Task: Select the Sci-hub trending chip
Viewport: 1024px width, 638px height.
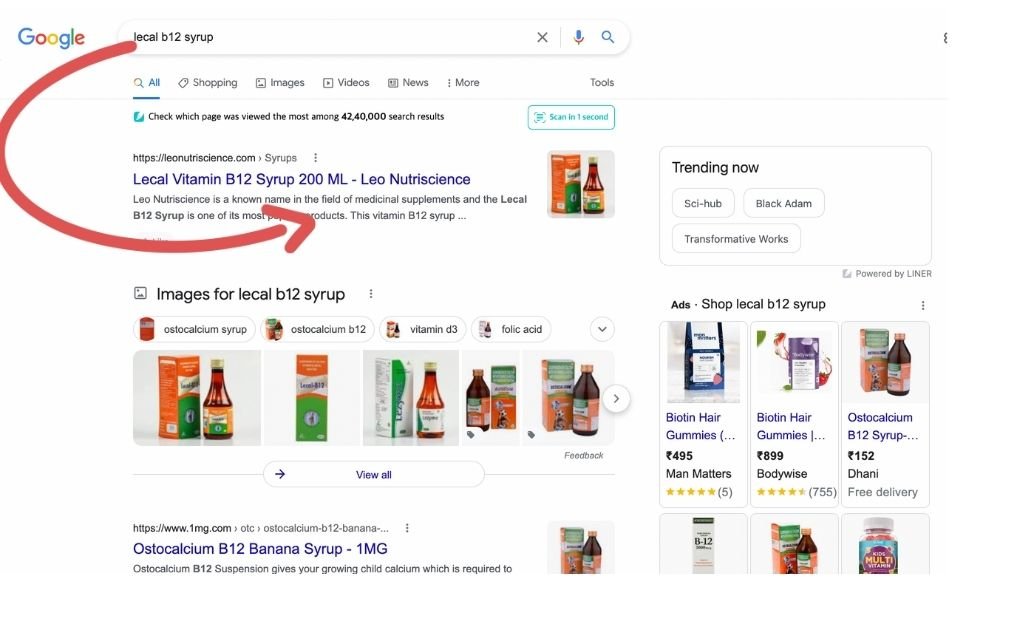Action: (703, 203)
